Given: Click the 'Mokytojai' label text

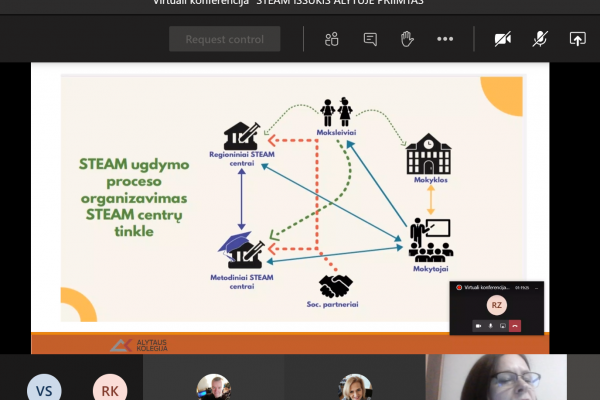Looking at the screenshot, I should [x=430, y=269].
